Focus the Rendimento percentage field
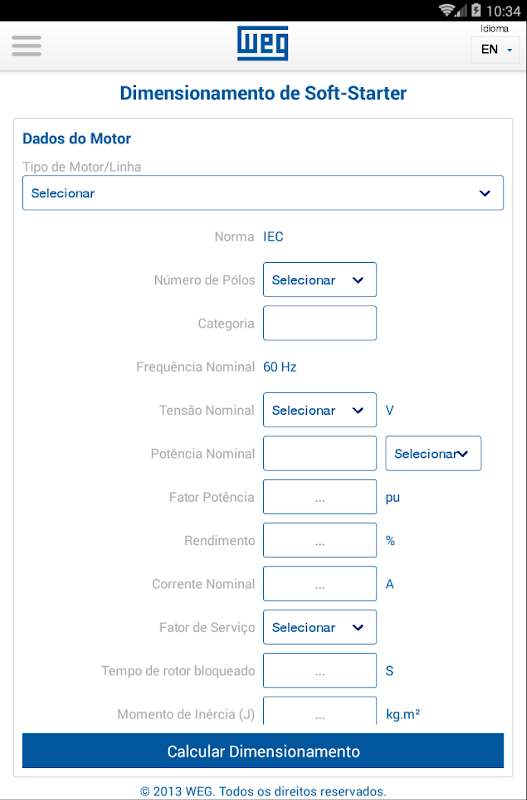 (x=320, y=540)
